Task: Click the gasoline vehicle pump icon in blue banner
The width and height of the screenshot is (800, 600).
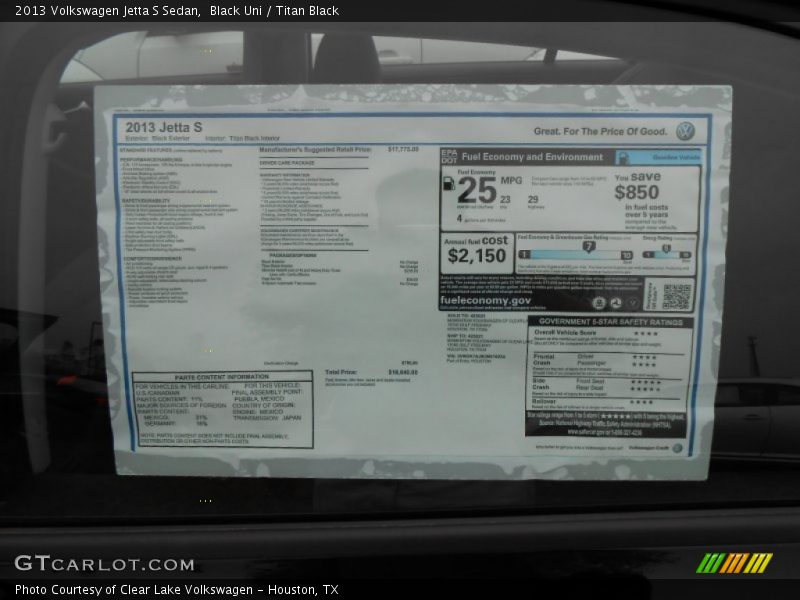Action: (624, 158)
